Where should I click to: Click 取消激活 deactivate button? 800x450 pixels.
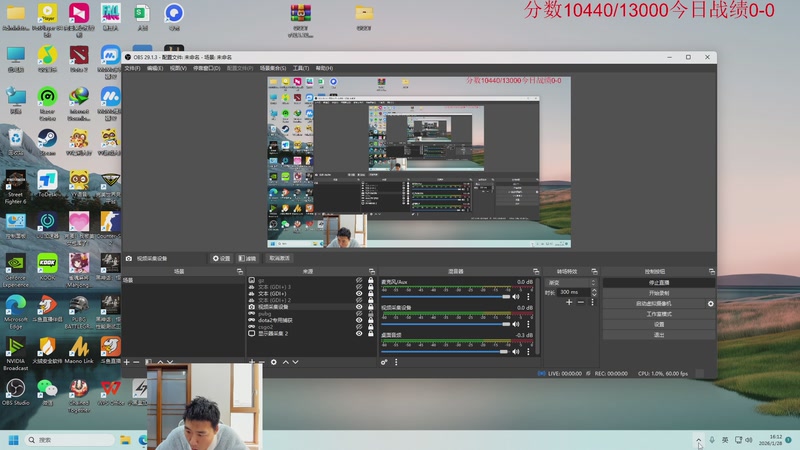tap(279, 259)
